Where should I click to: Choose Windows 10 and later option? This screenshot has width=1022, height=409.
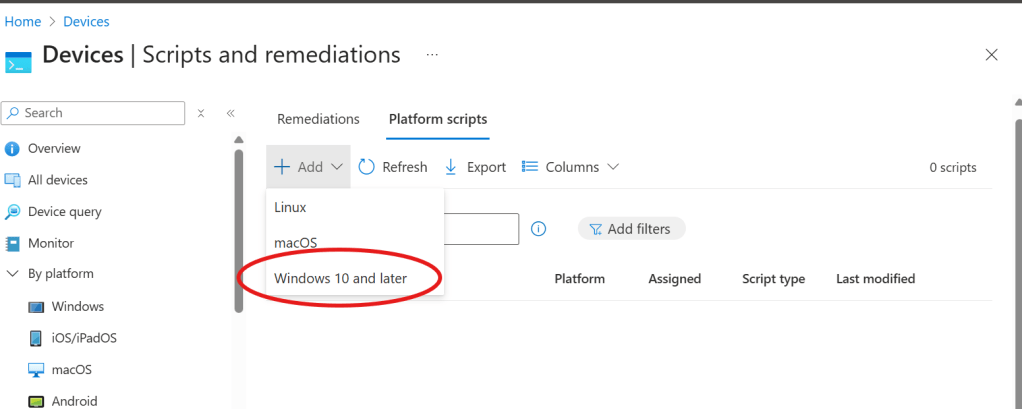[340, 278]
